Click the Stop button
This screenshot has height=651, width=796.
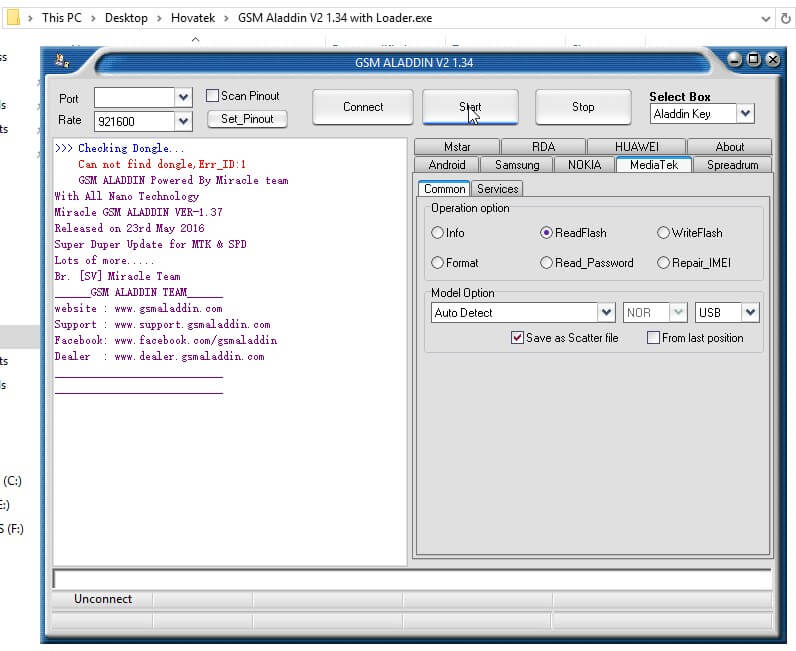point(583,107)
